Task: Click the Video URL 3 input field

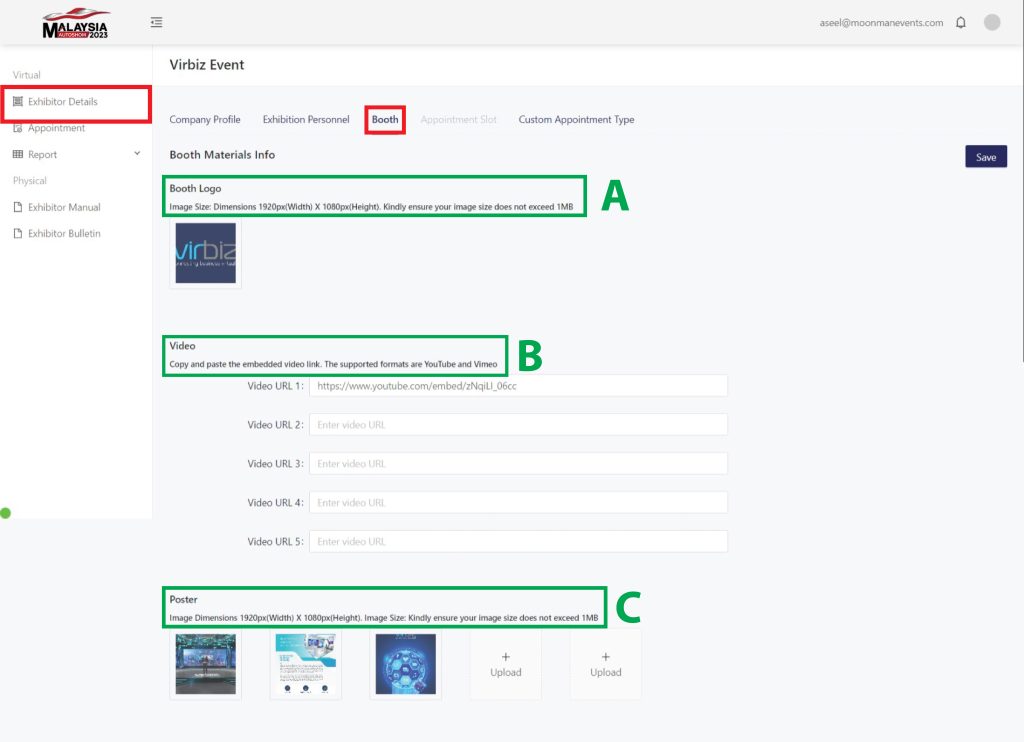Action: [518, 464]
